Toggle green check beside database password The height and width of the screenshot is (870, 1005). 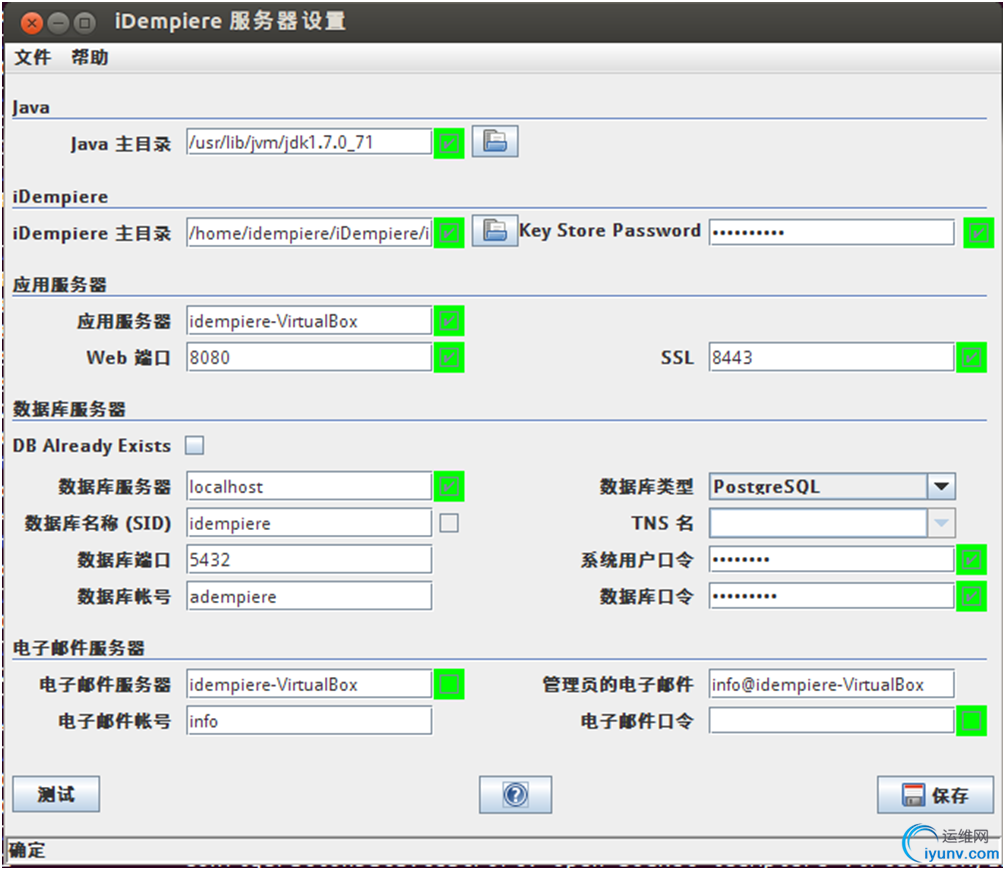(971, 596)
